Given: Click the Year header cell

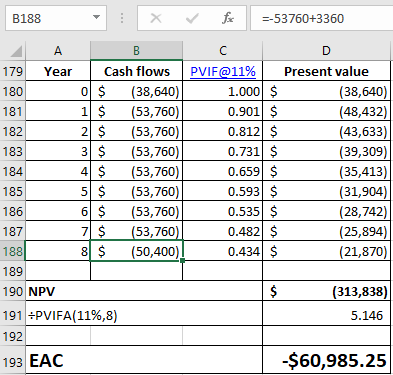Looking at the screenshot, I should (x=58, y=71).
